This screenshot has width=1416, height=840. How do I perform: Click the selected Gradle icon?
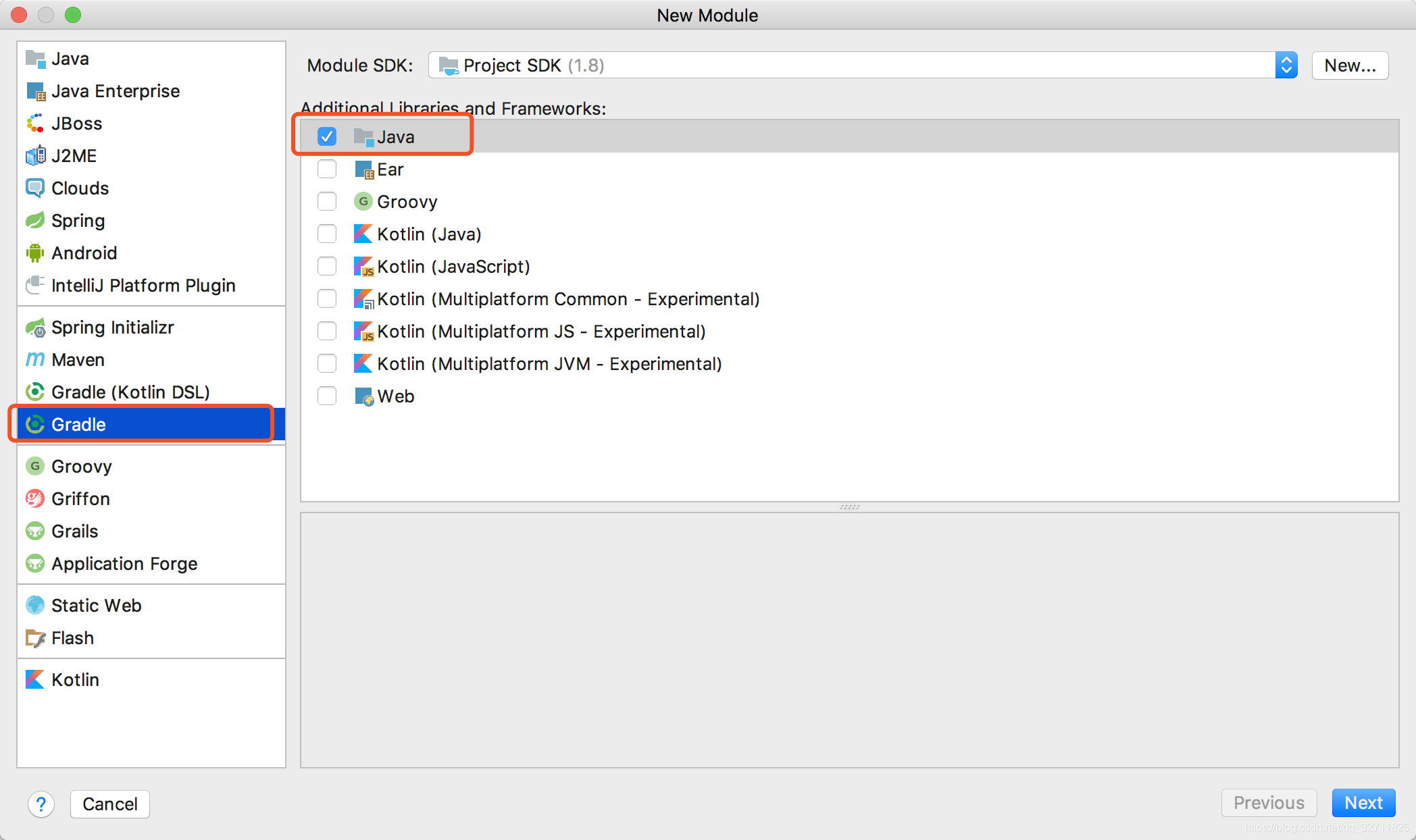35,425
